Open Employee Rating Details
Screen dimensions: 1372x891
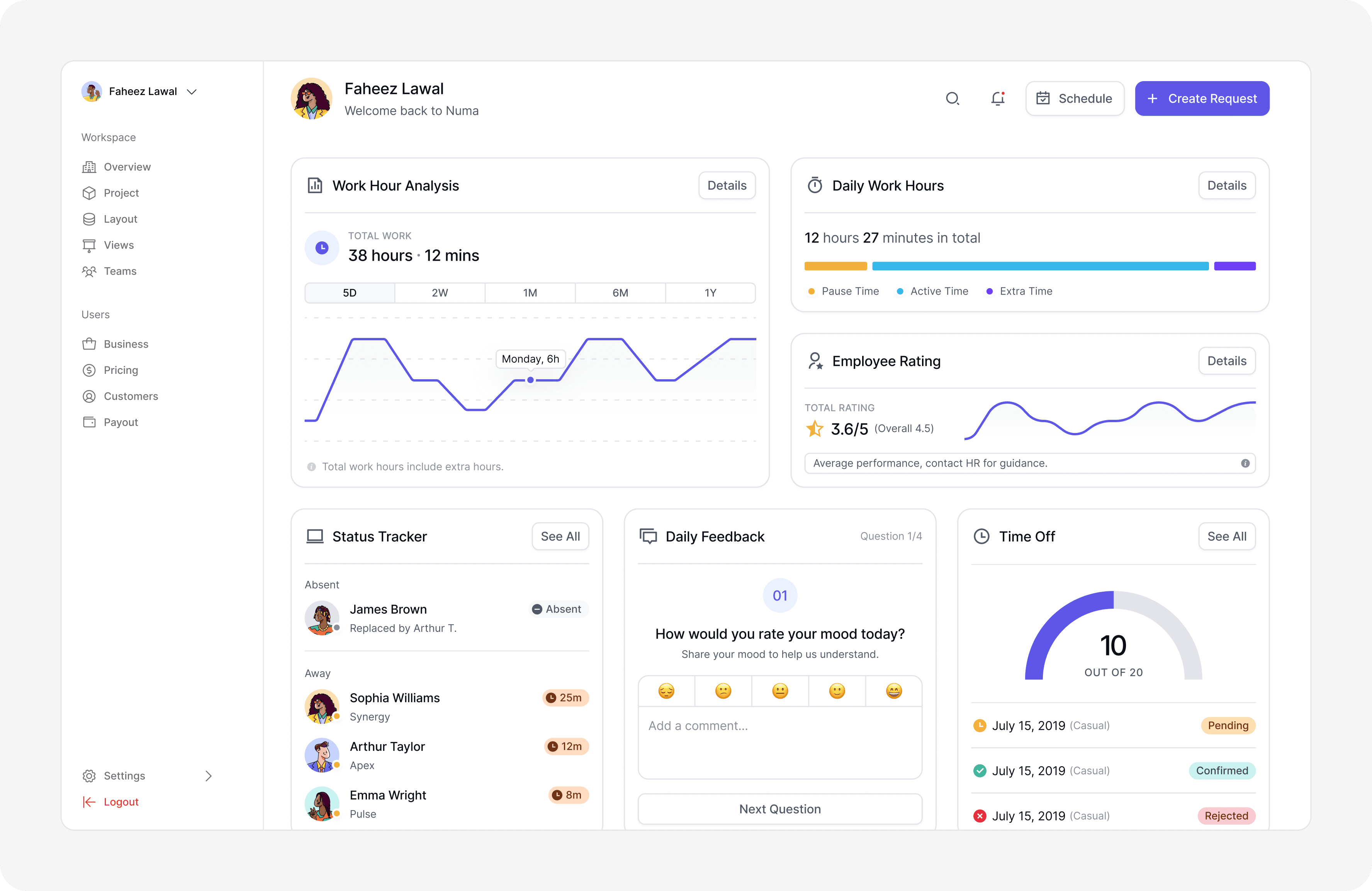(x=1227, y=361)
